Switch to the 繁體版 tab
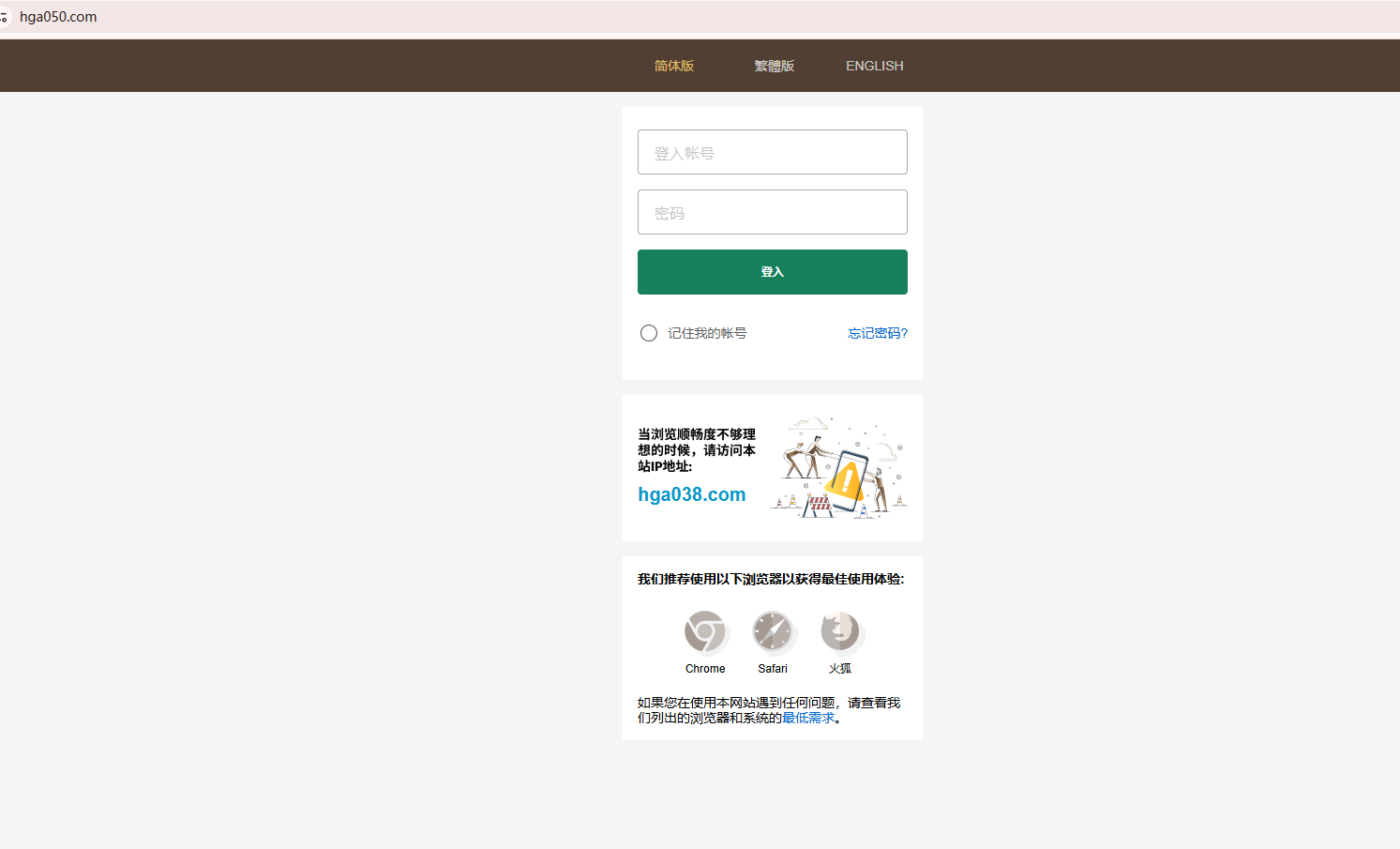The width and height of the screenshot is (1400, 849). pos(774,65)
